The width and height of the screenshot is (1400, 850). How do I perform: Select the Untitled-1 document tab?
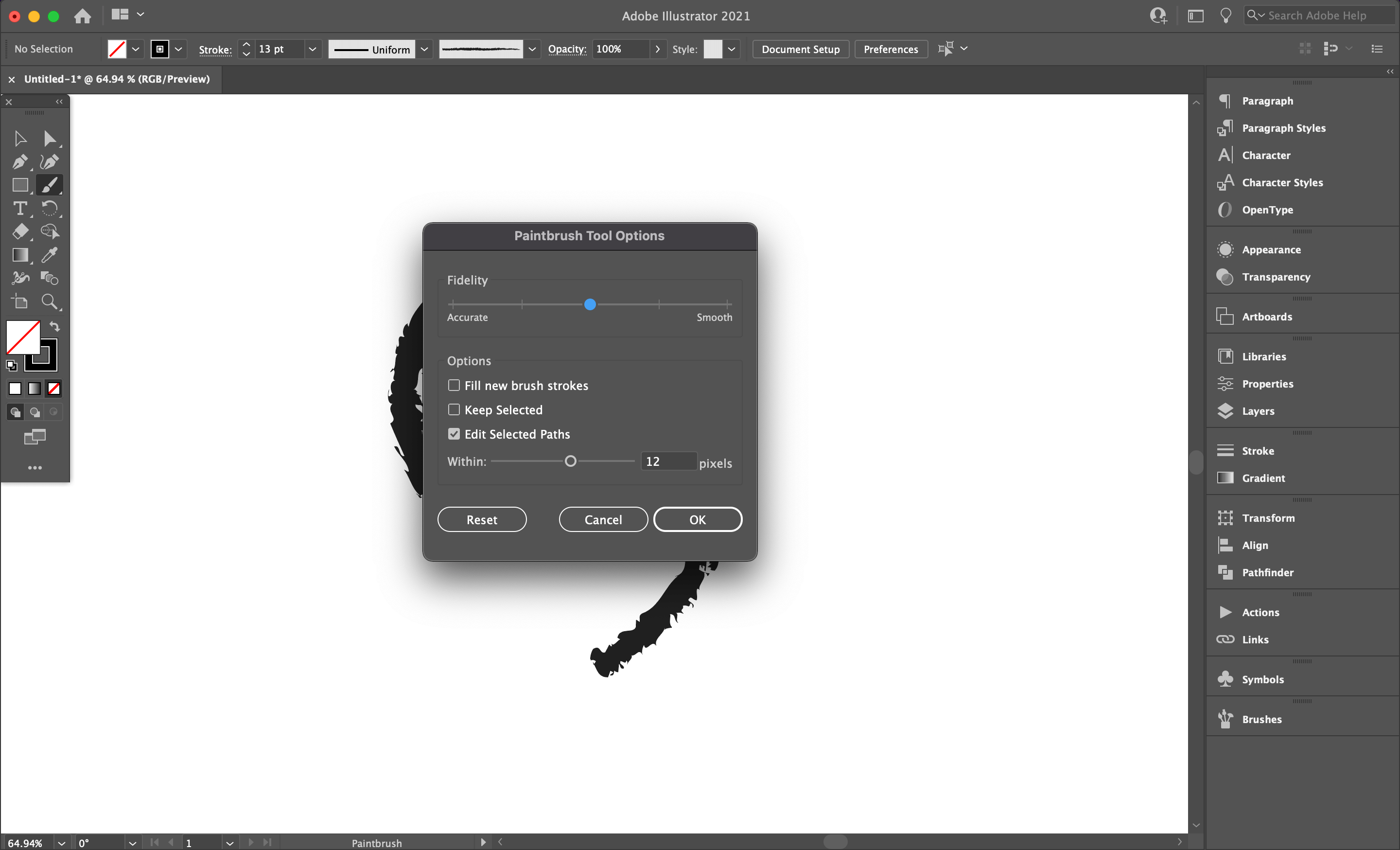click(117, 79)
